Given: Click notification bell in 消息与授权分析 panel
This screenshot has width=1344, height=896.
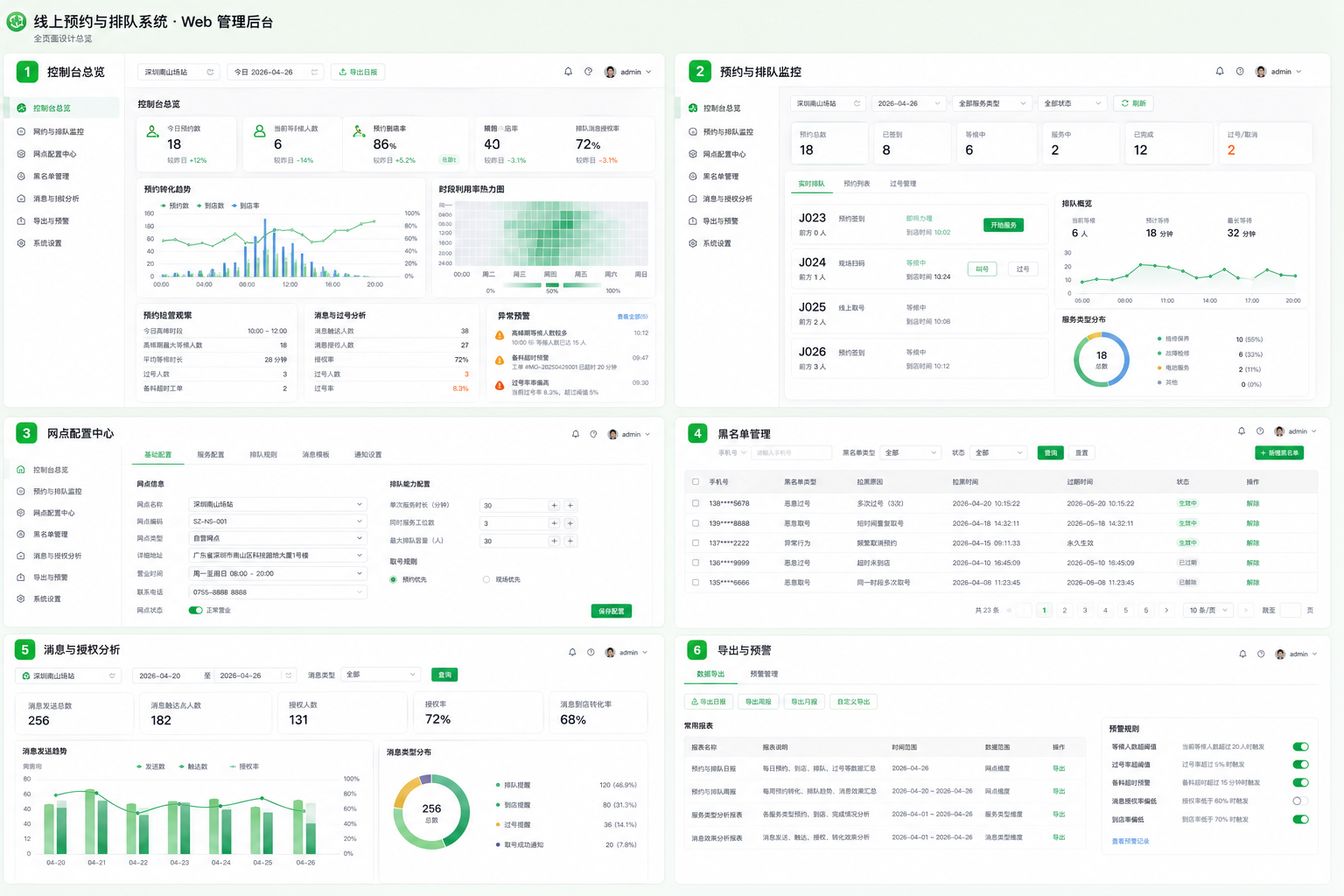Looking at the screenshot, I should [572, 653].
